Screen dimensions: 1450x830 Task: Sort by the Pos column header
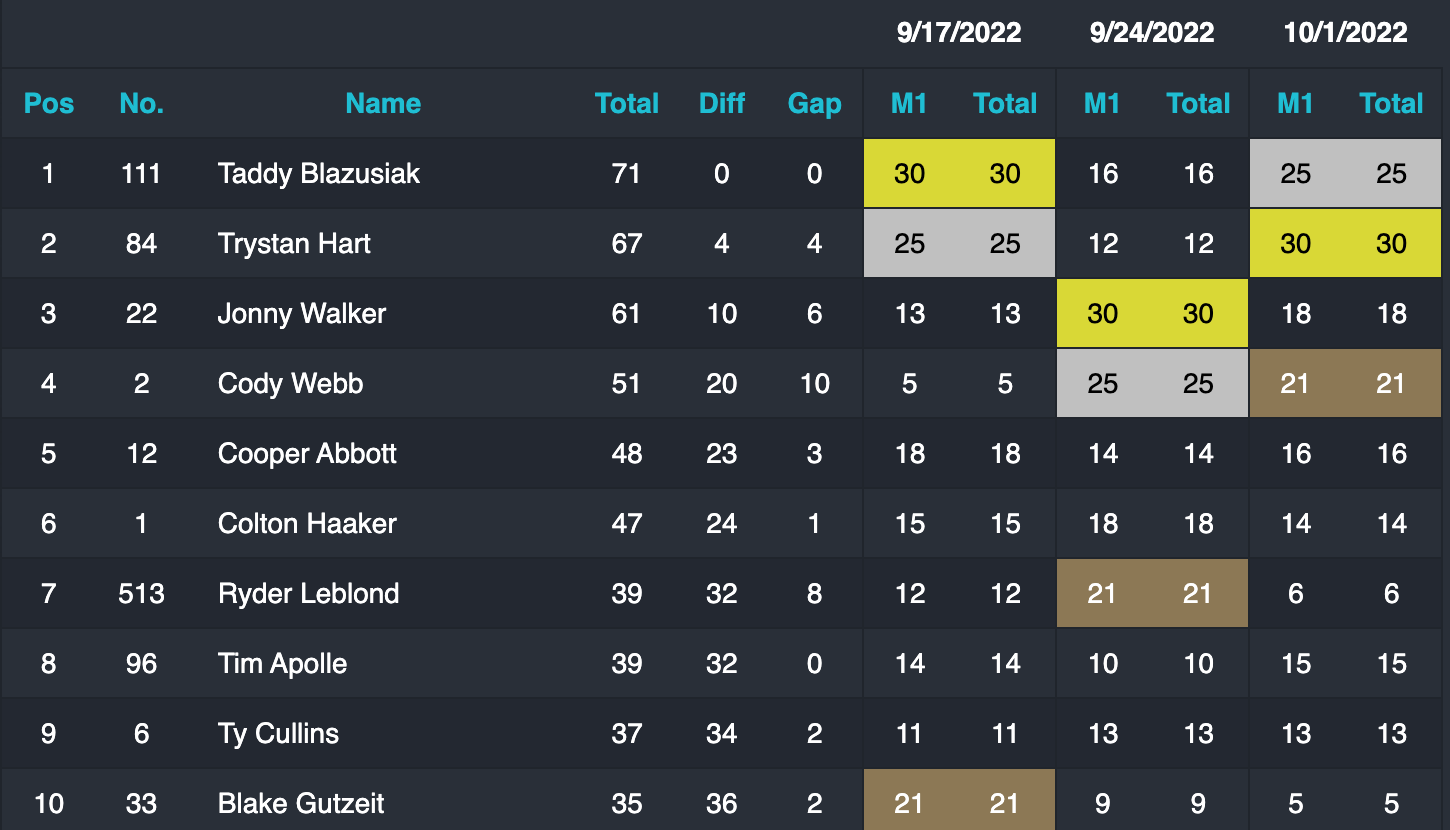coord(49,103)
